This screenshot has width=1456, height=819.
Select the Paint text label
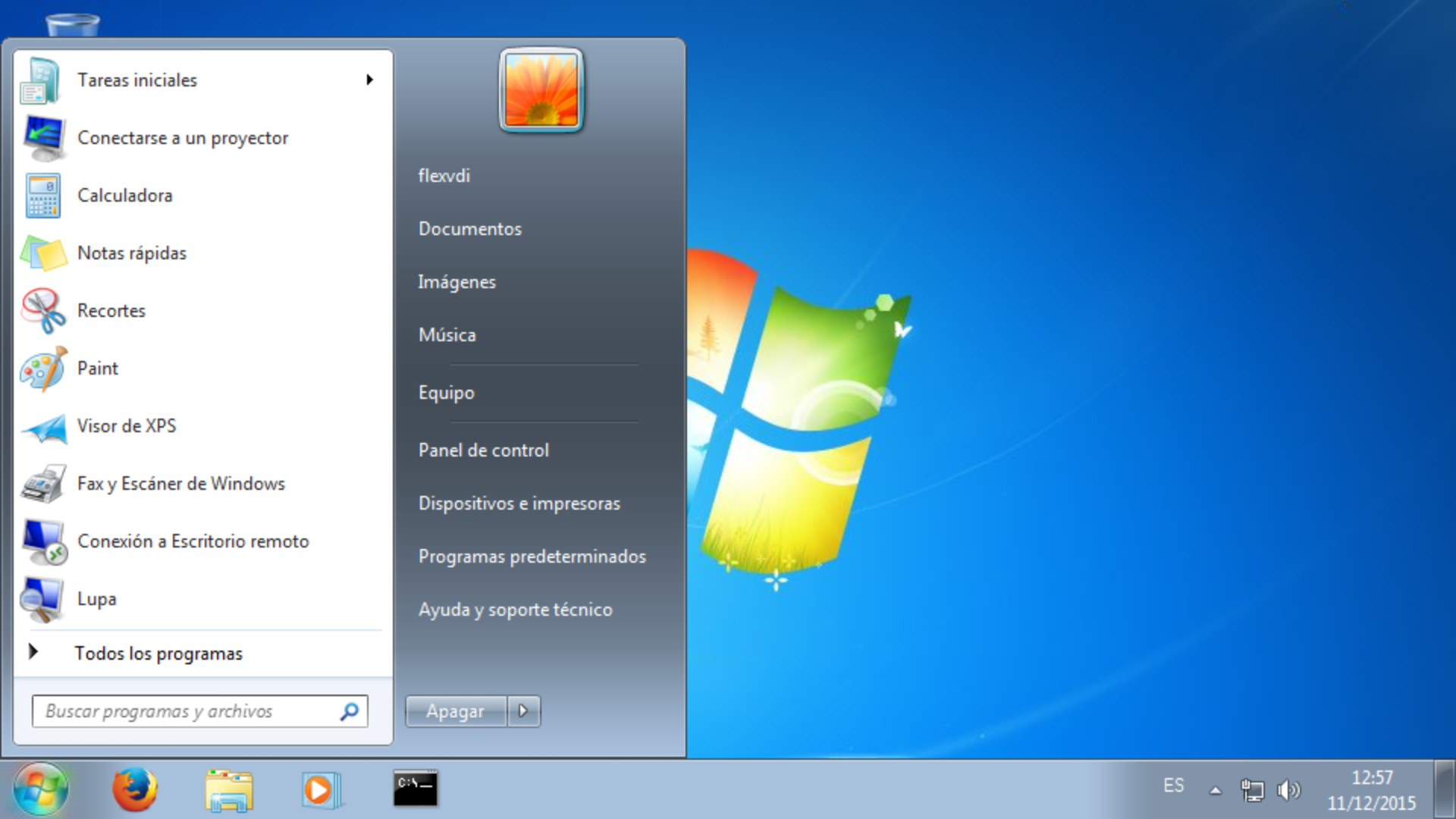pyautogui.click(x=98, y=369)
